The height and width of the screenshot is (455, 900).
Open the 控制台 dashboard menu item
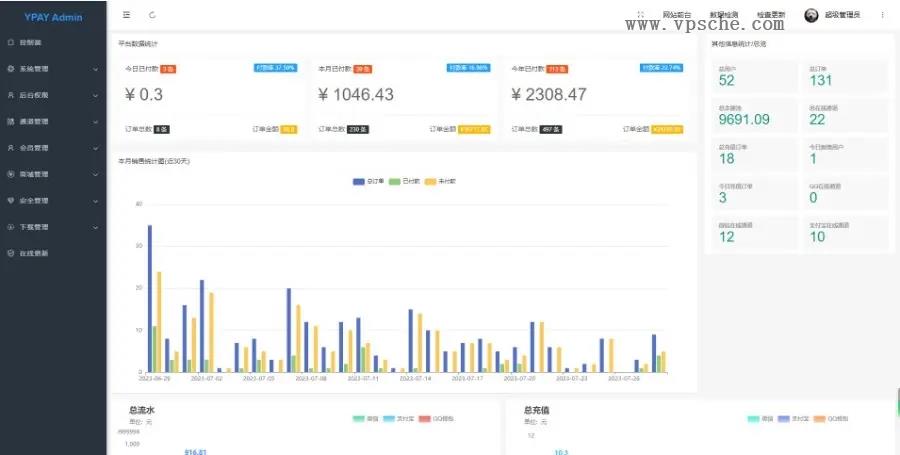[x=53, y=42]
